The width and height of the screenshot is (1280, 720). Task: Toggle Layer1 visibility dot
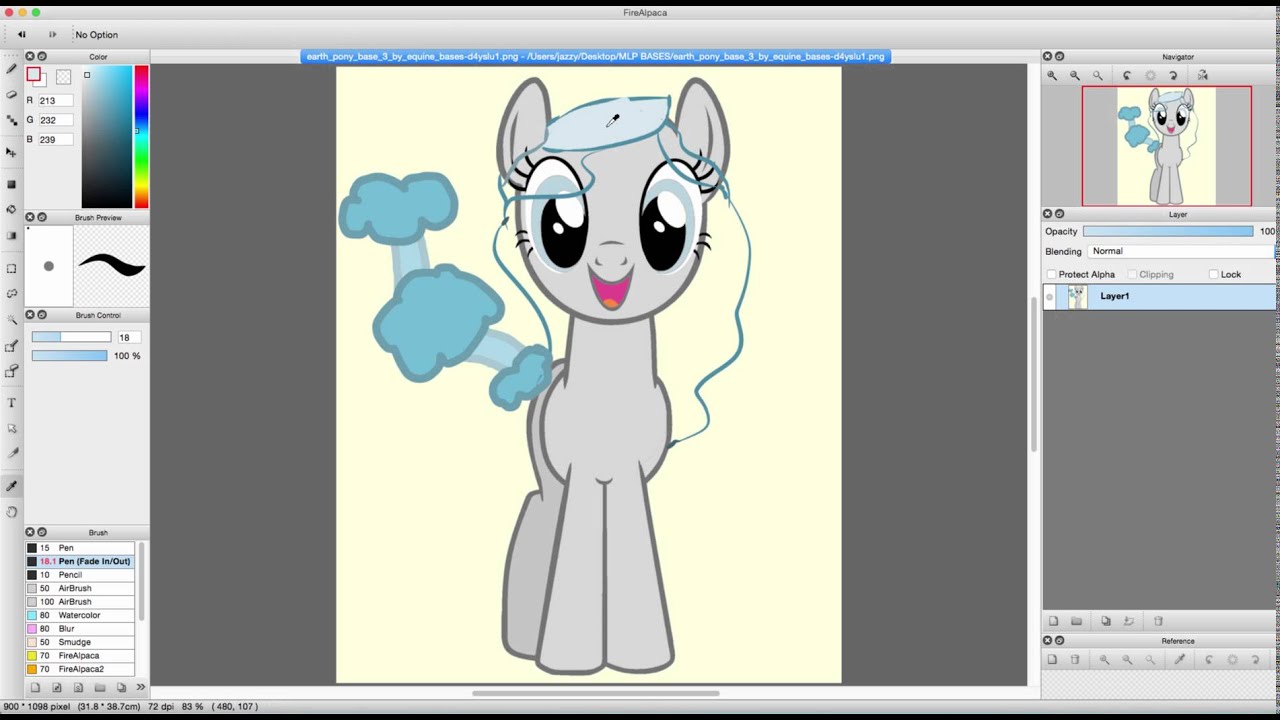pos(1049,296)
